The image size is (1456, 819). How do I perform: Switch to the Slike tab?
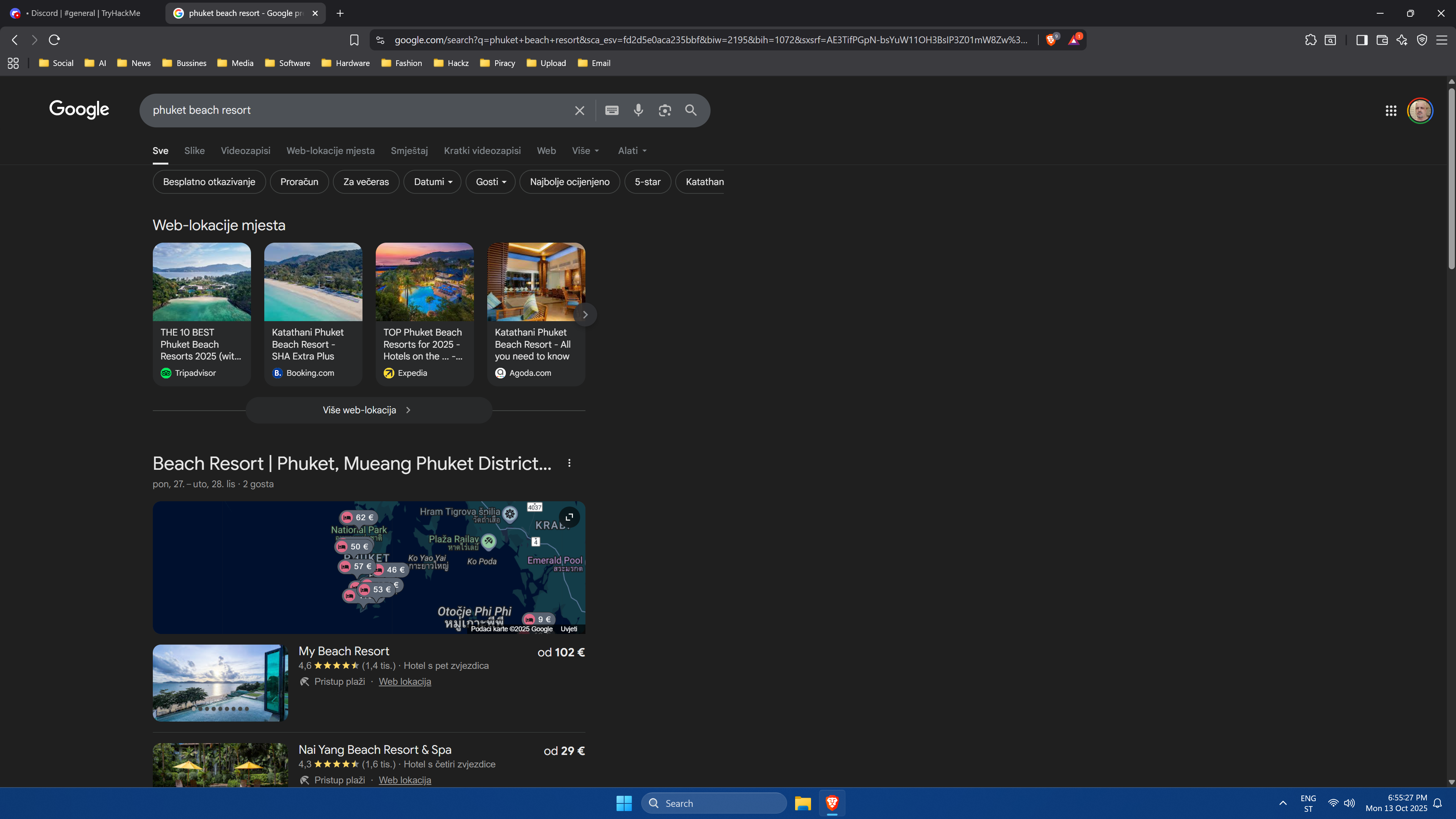tap(195, 151)
